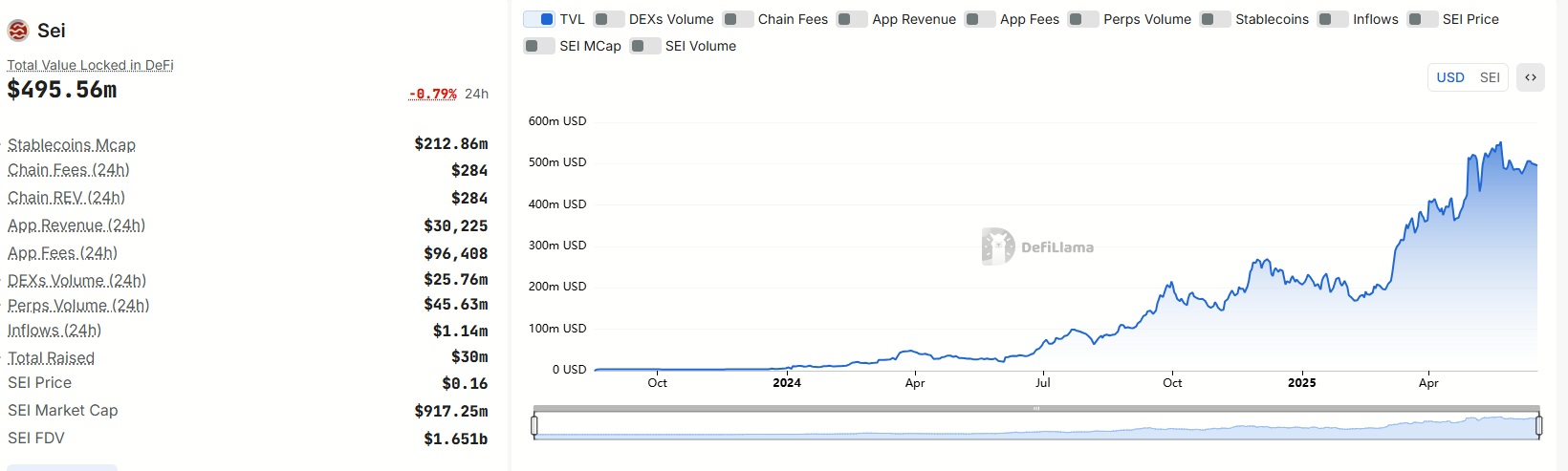Enable the SEI MCap toggle
The image size is (1568, 471).
[539, 46]
